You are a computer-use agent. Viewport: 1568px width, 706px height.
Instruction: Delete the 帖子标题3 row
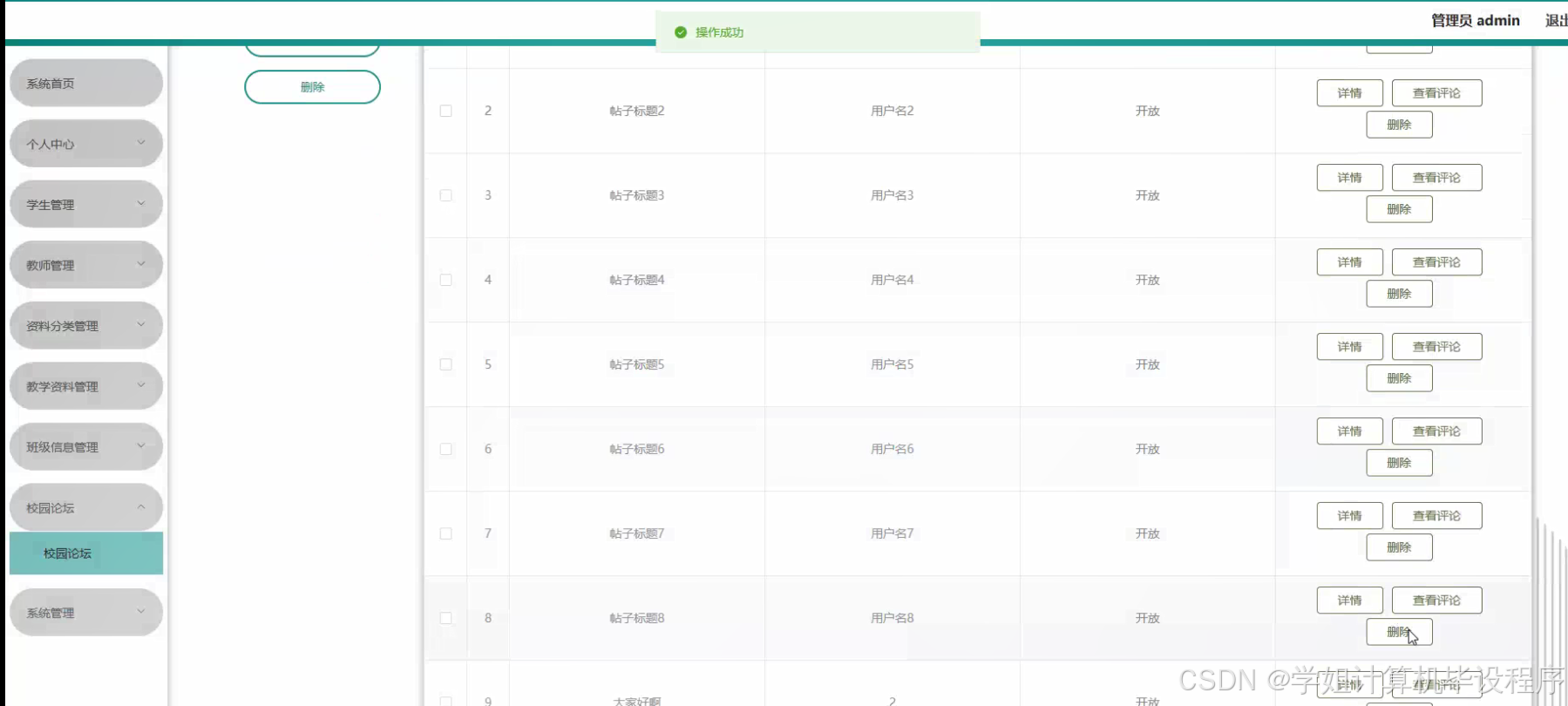click(x=1399, y=209)
